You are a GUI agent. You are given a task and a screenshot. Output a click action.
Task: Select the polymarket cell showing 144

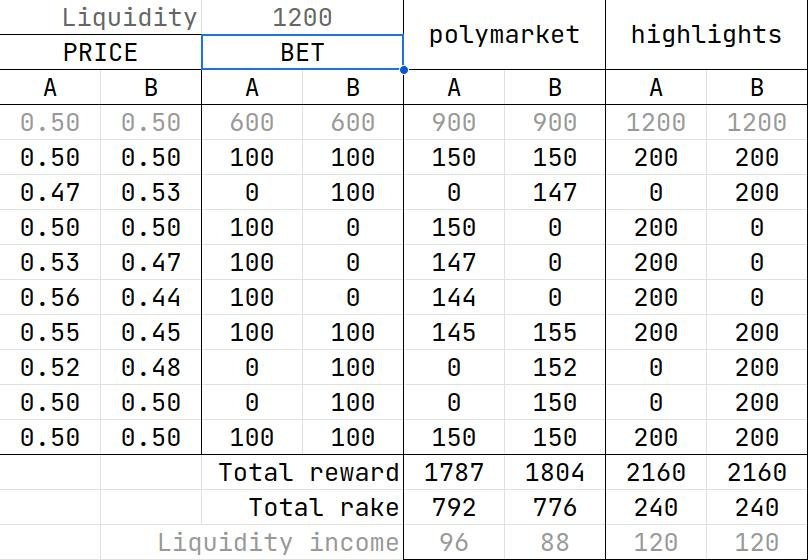point(453,297)
